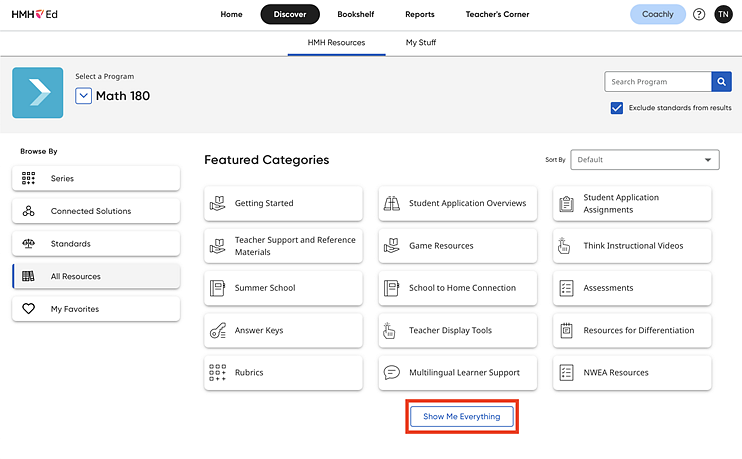This screenshot has width=742, height=459.
Task: Click the All Resources label
Action: pos(76,276)
